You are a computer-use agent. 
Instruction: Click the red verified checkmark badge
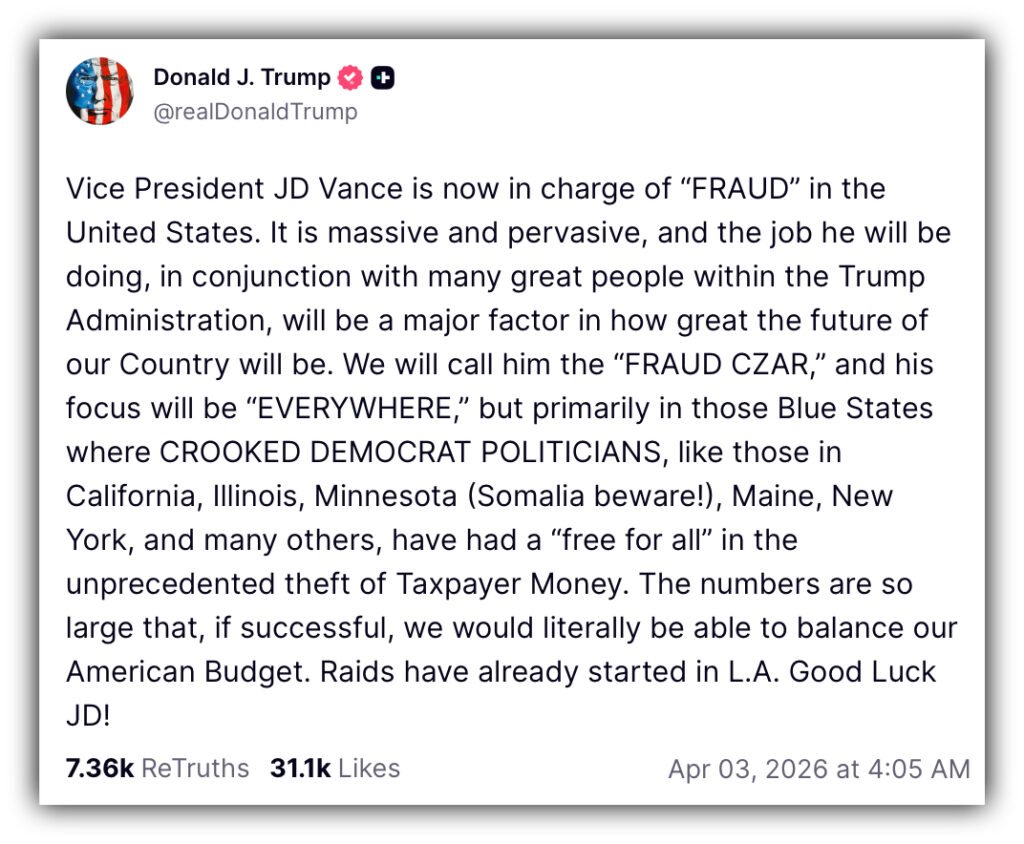click(x=351, y=77)
